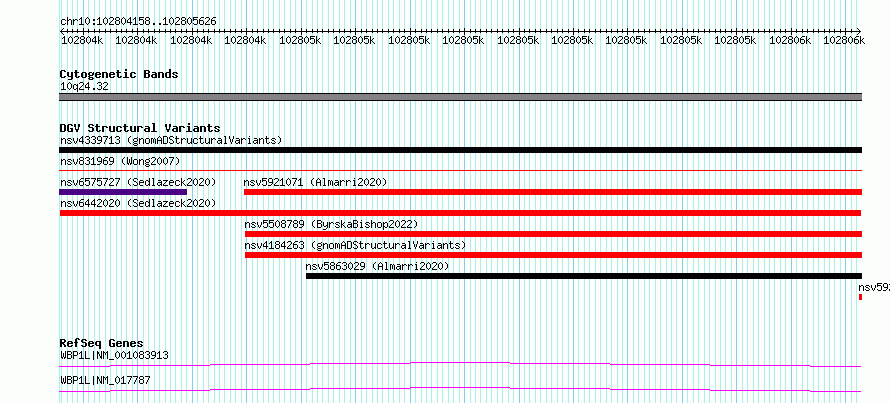Viewport: 890px width, 403px height.
Task: Click the chr10:102804158..102805626 coordinates label
Action: pyautogui.click(x=138, y=22)
